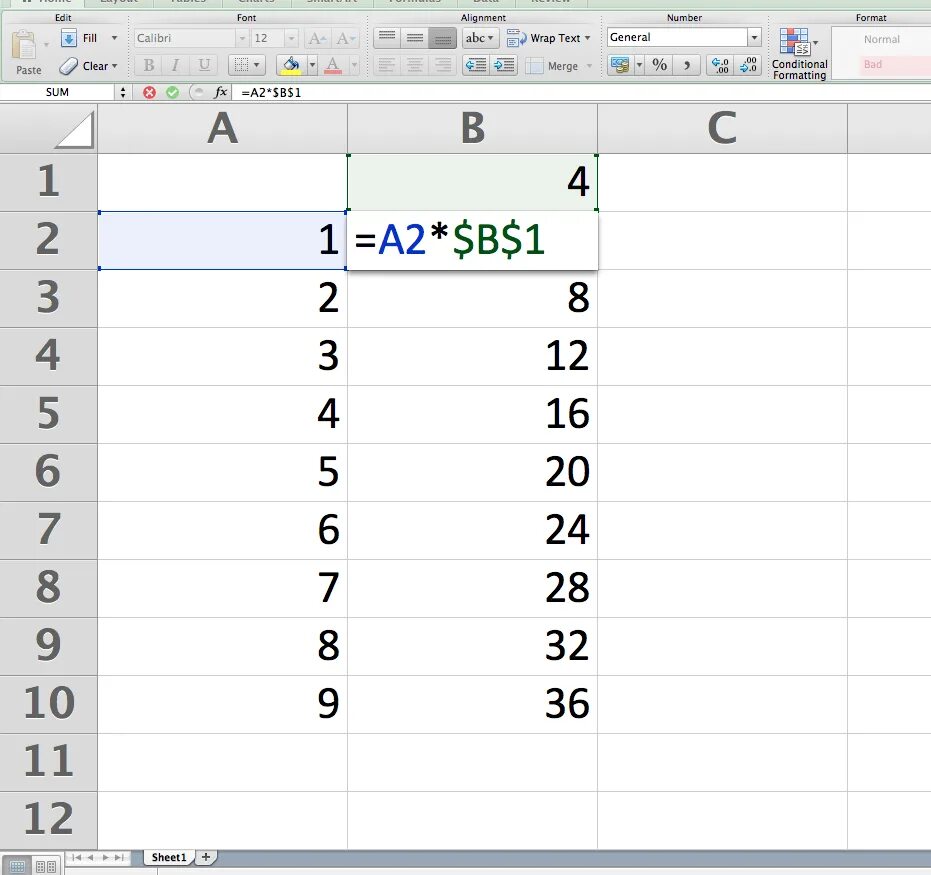Increase font size with the larger A icon
The height and width of the screenshot is (875, 931).
[x=317, y=39]
